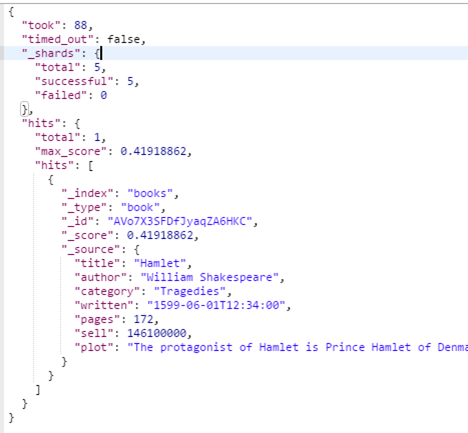468x433 pixels.
Task: Click the "took" value 88
Action: pos(80,25)
